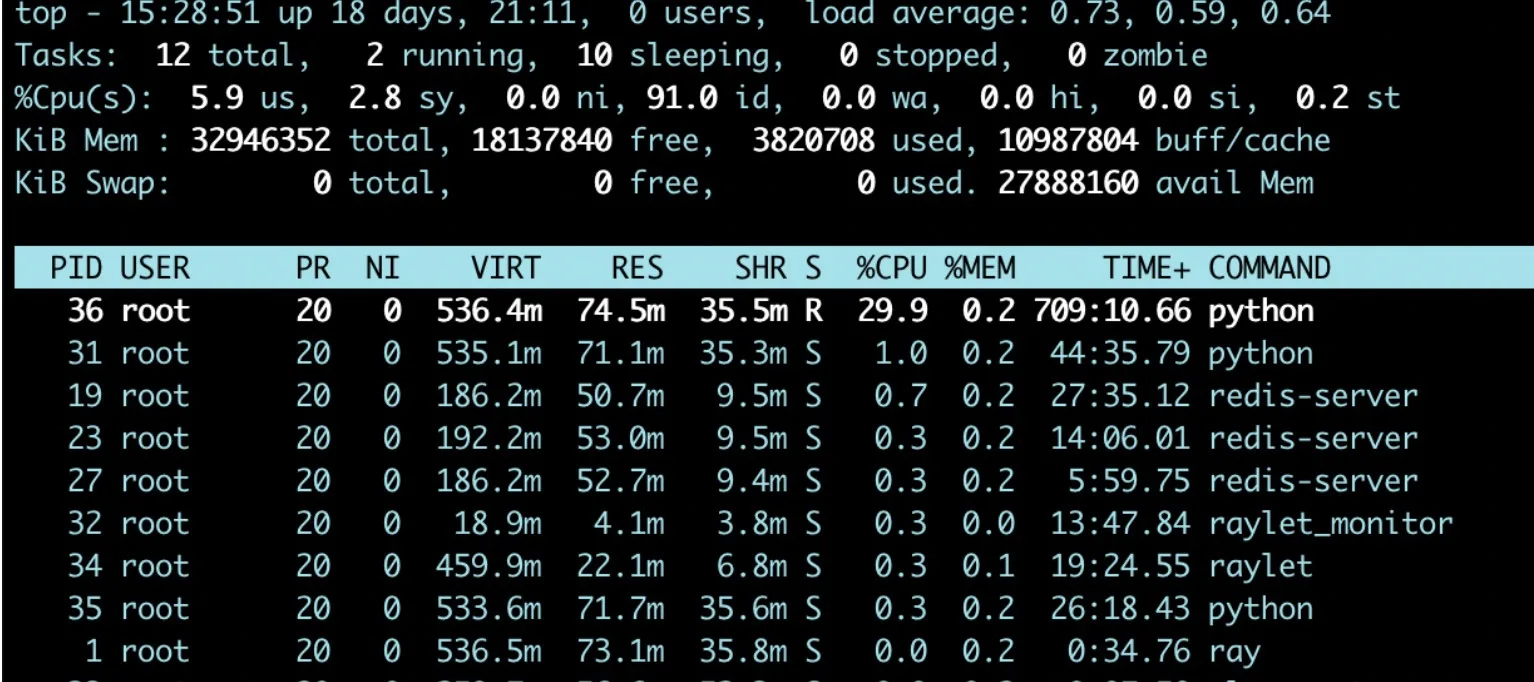Click the 29.9 CPU usage value
Viewport: 1534px width, 682px height.
(891, 311)
